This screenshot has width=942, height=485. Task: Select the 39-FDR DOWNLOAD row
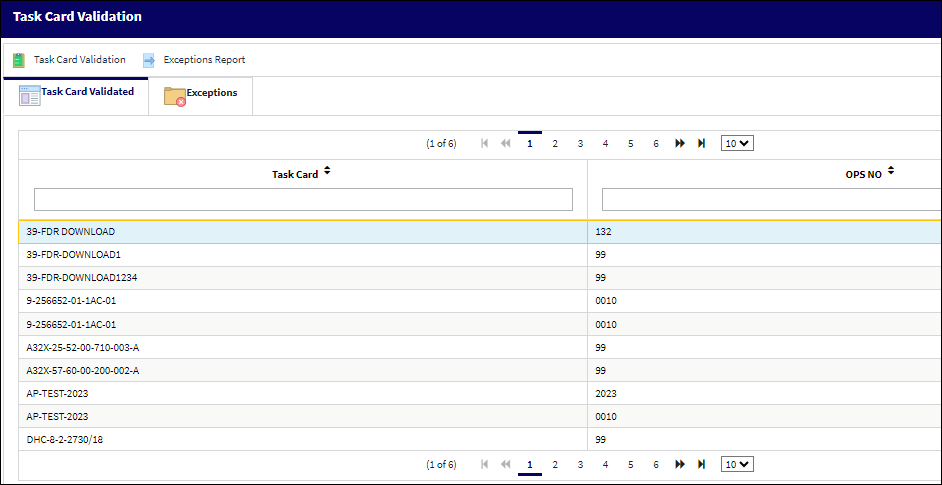(480, 231)
